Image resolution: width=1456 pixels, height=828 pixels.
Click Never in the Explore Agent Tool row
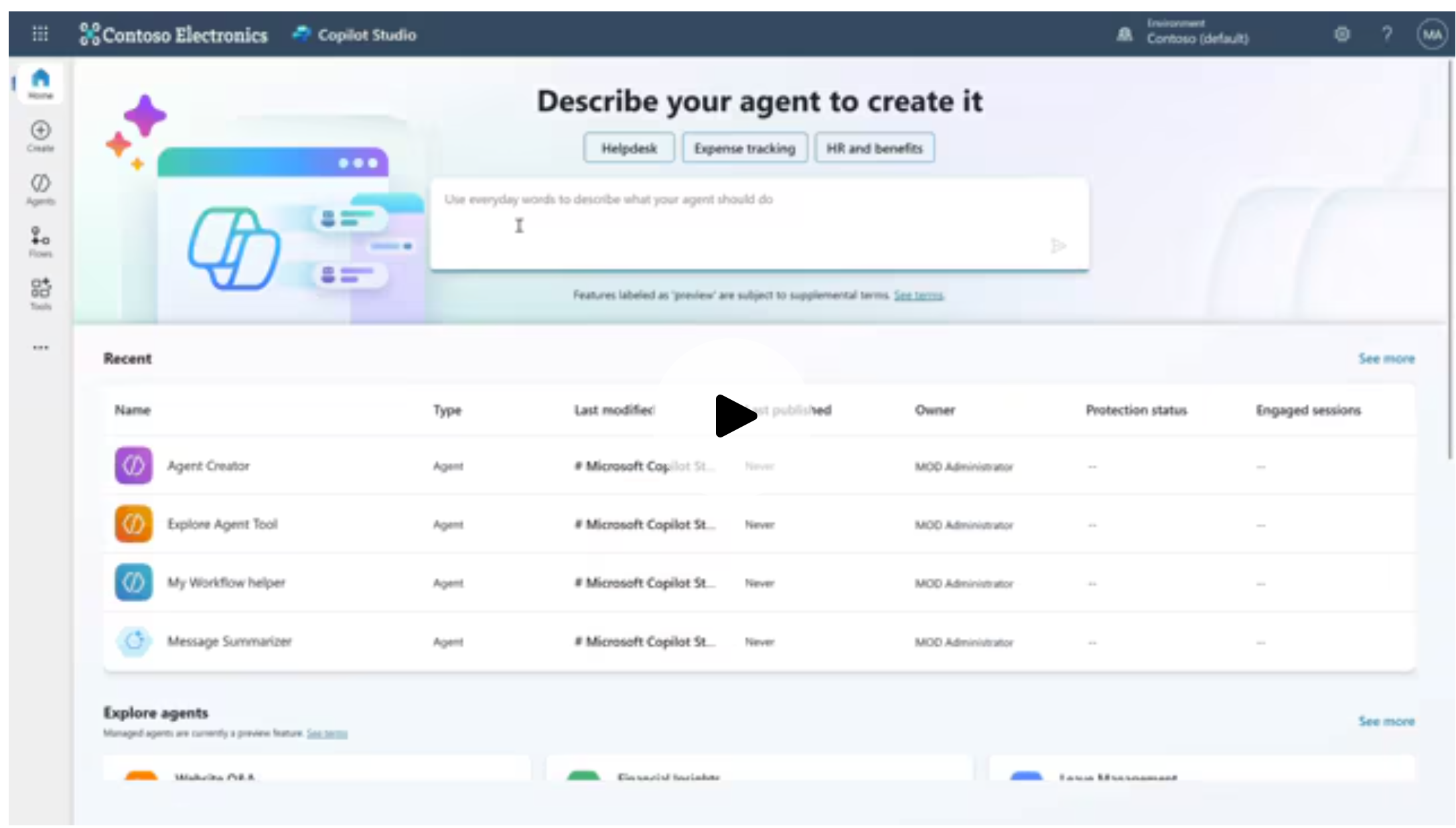pyautogui.click(x=759, y=525)
